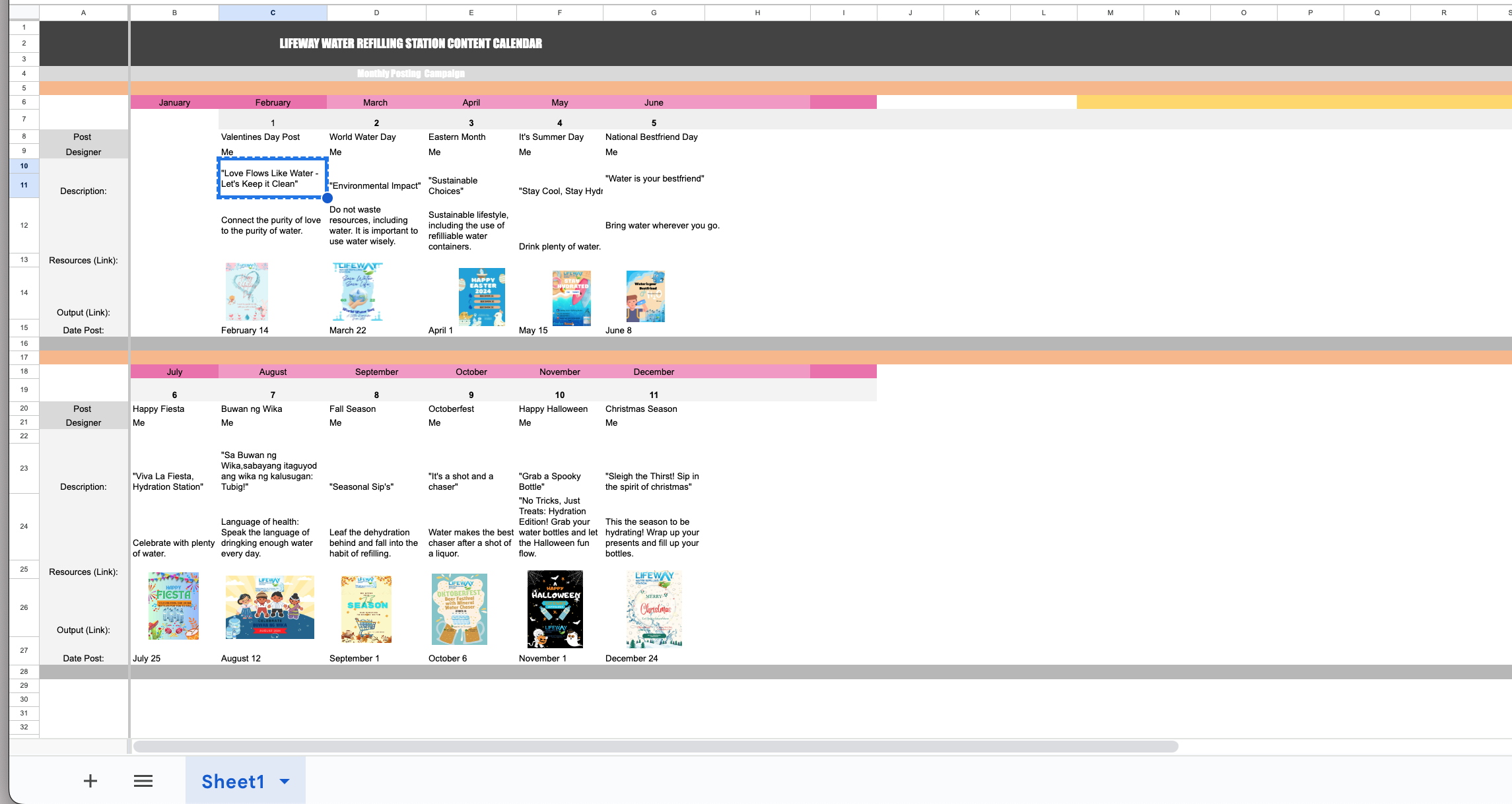Click the Happy Fiesta poster image

click(174, 605)
